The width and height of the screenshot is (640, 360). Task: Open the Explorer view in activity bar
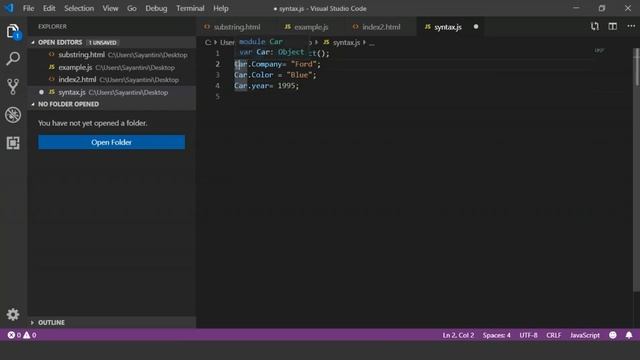click(x=13, y=31)
